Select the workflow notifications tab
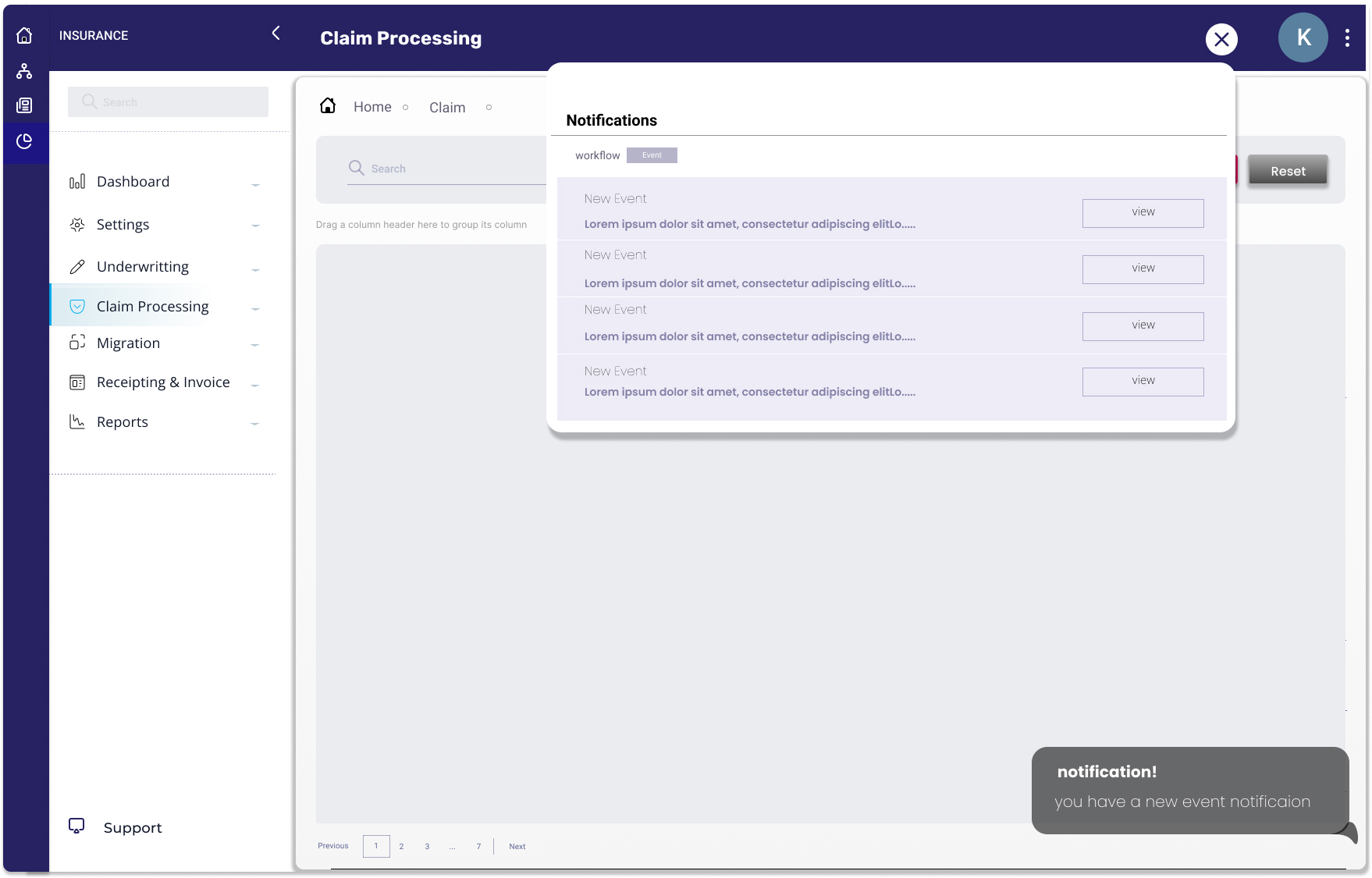 coord(597,155)
